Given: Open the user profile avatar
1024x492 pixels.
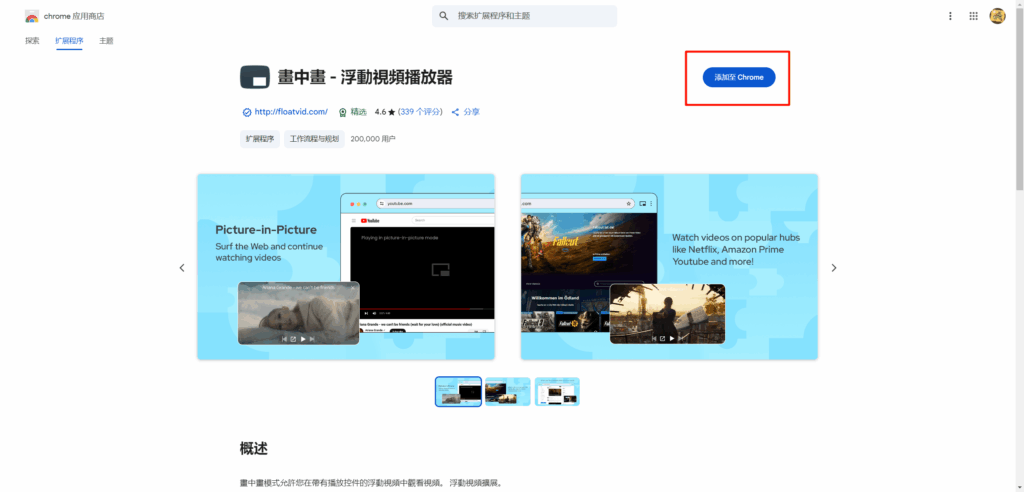Looking at the screenshot, I should tap(997, 16).
